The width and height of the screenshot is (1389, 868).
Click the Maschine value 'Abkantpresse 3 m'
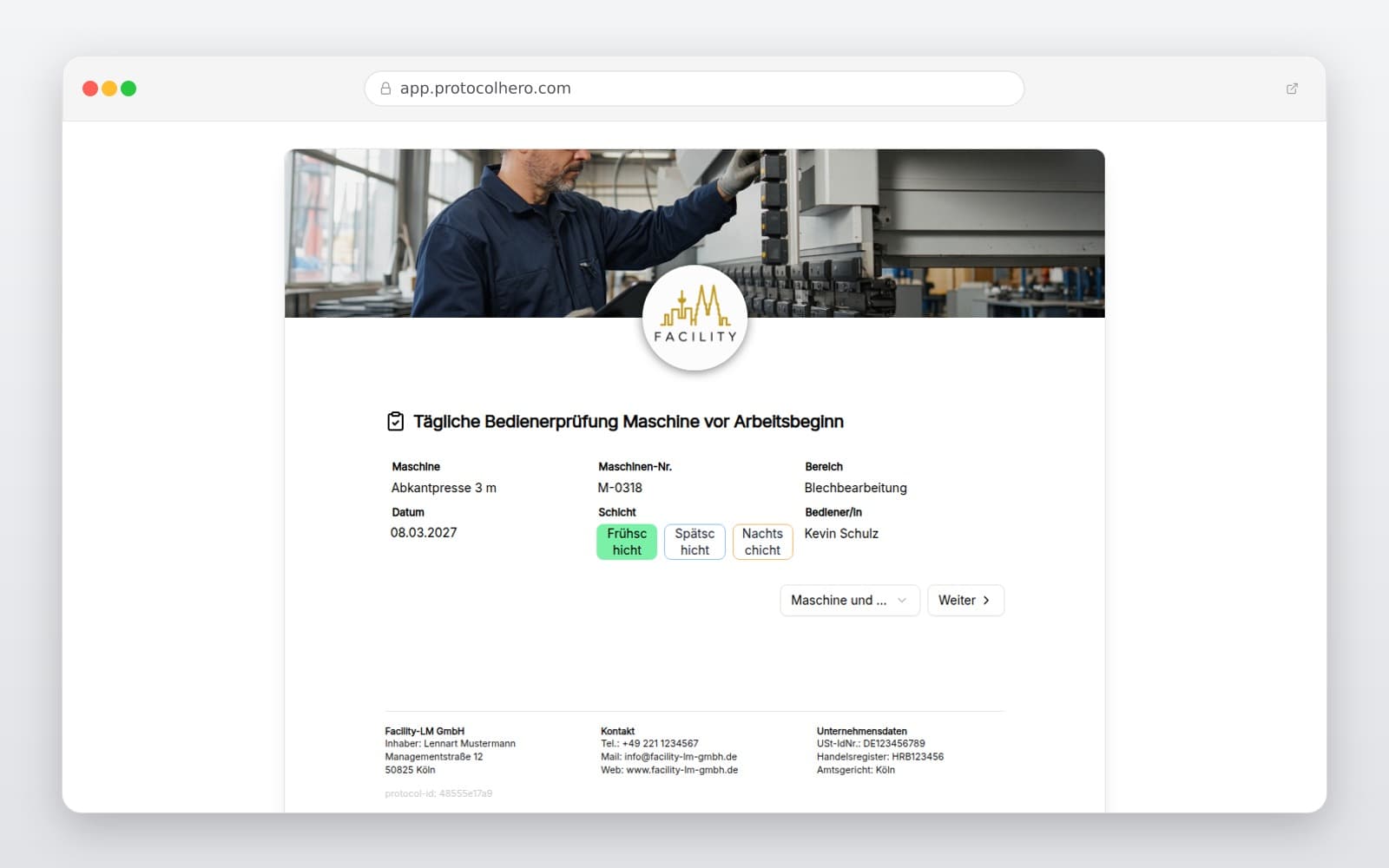point(444,488)
